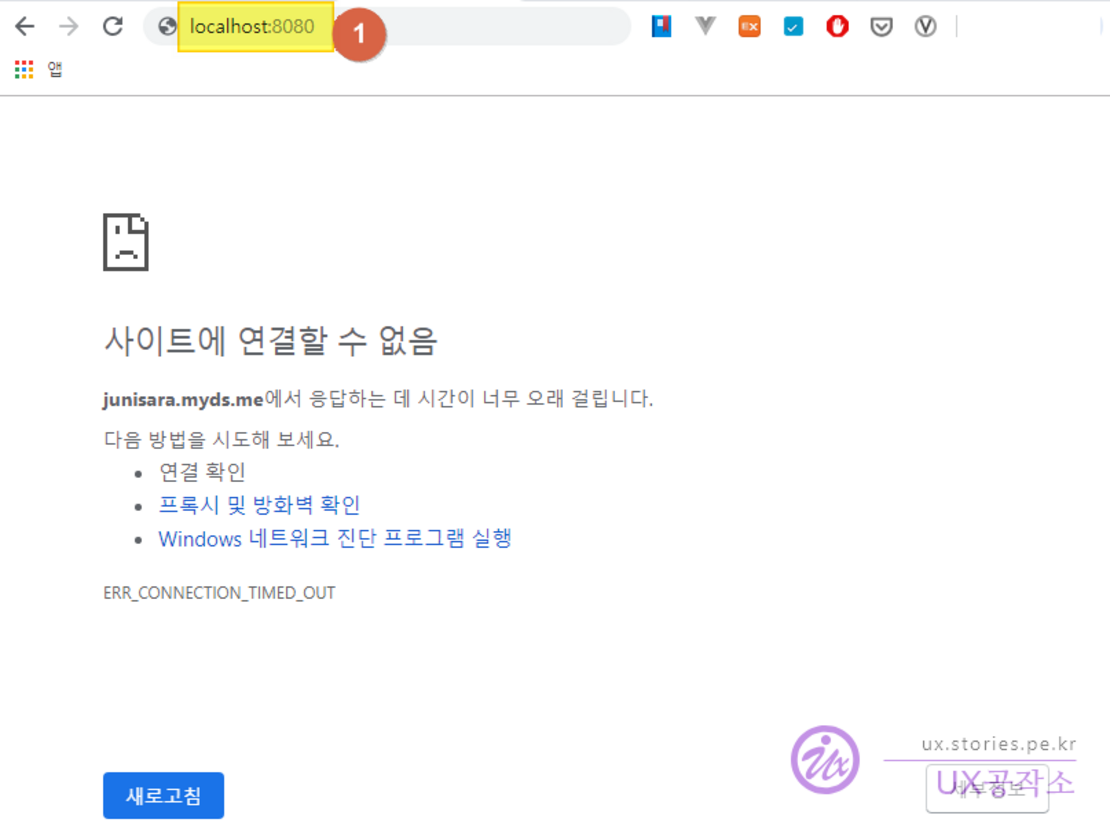Open the gray V-shaped extension icon

(706, 27)
